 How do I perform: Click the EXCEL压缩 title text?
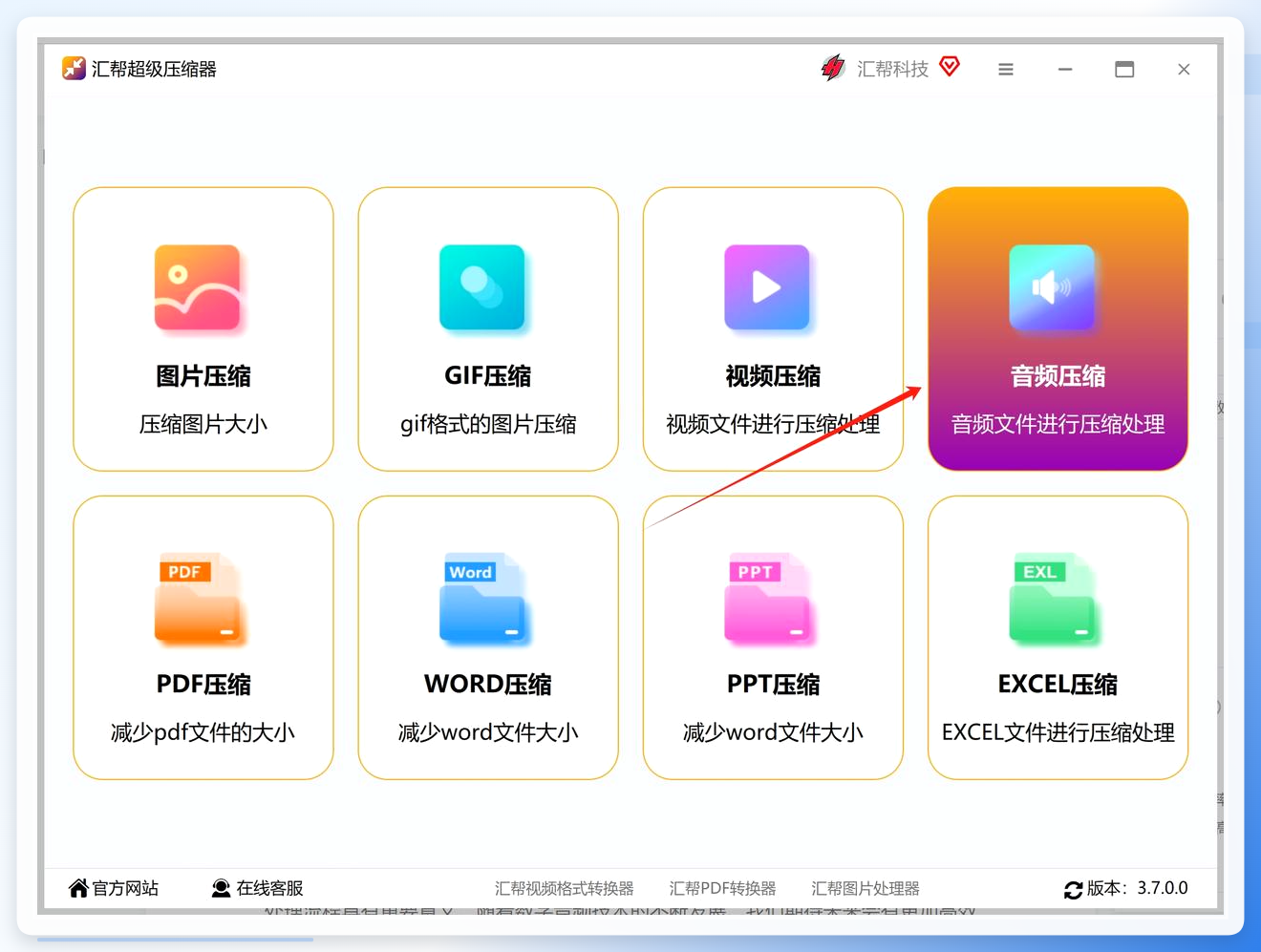[x=1058, y=685]
